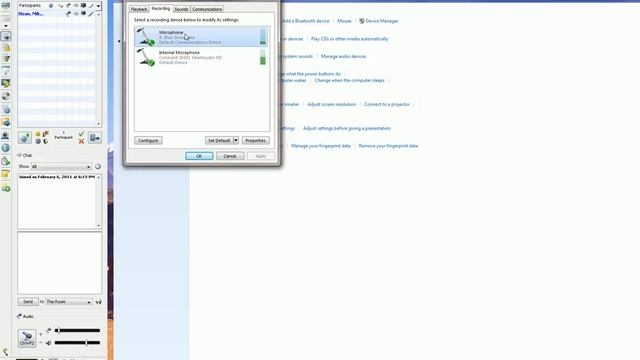Click the Configure button
Screen dimensions: 640x360
coord(148,140)
